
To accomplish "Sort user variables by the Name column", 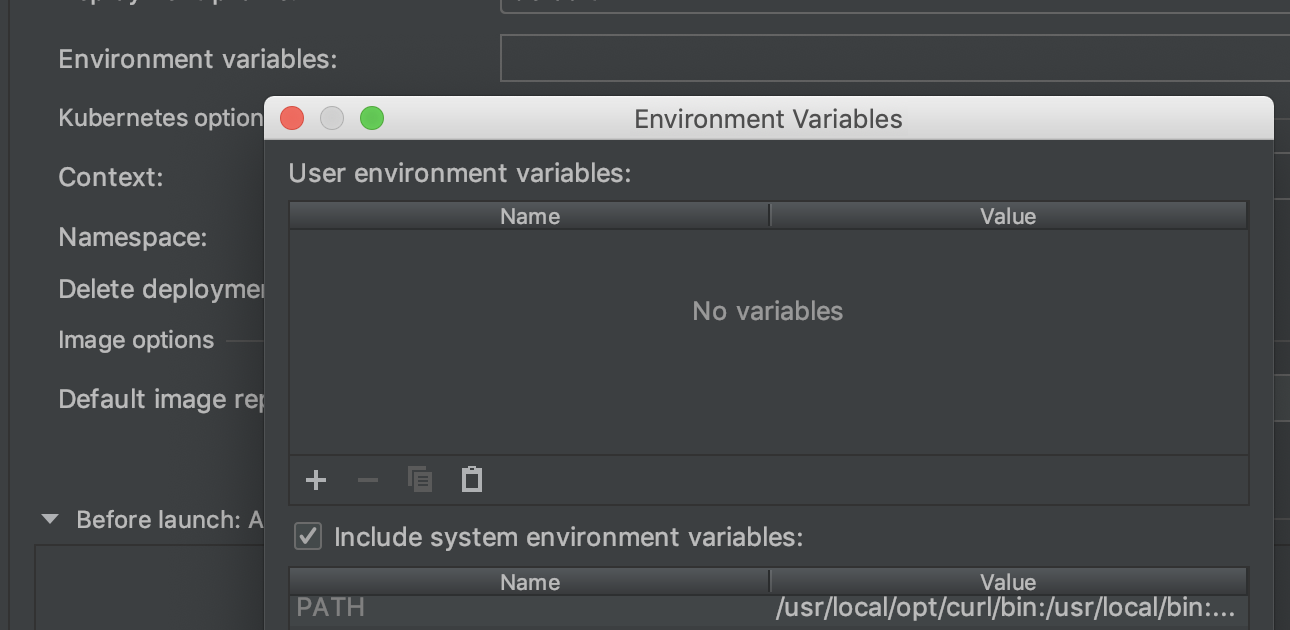I will click(530, 215).
